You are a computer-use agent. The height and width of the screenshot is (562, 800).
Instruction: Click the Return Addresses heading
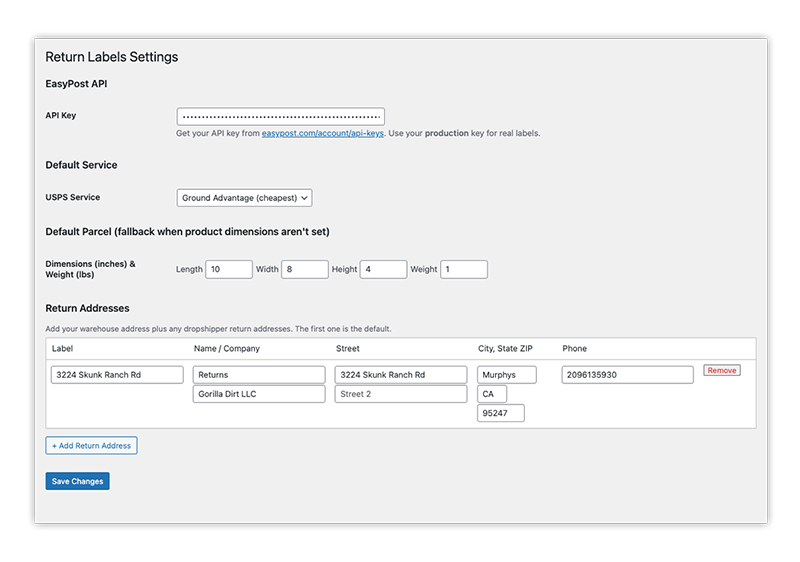pyautogui.click(x=87, y=308)
